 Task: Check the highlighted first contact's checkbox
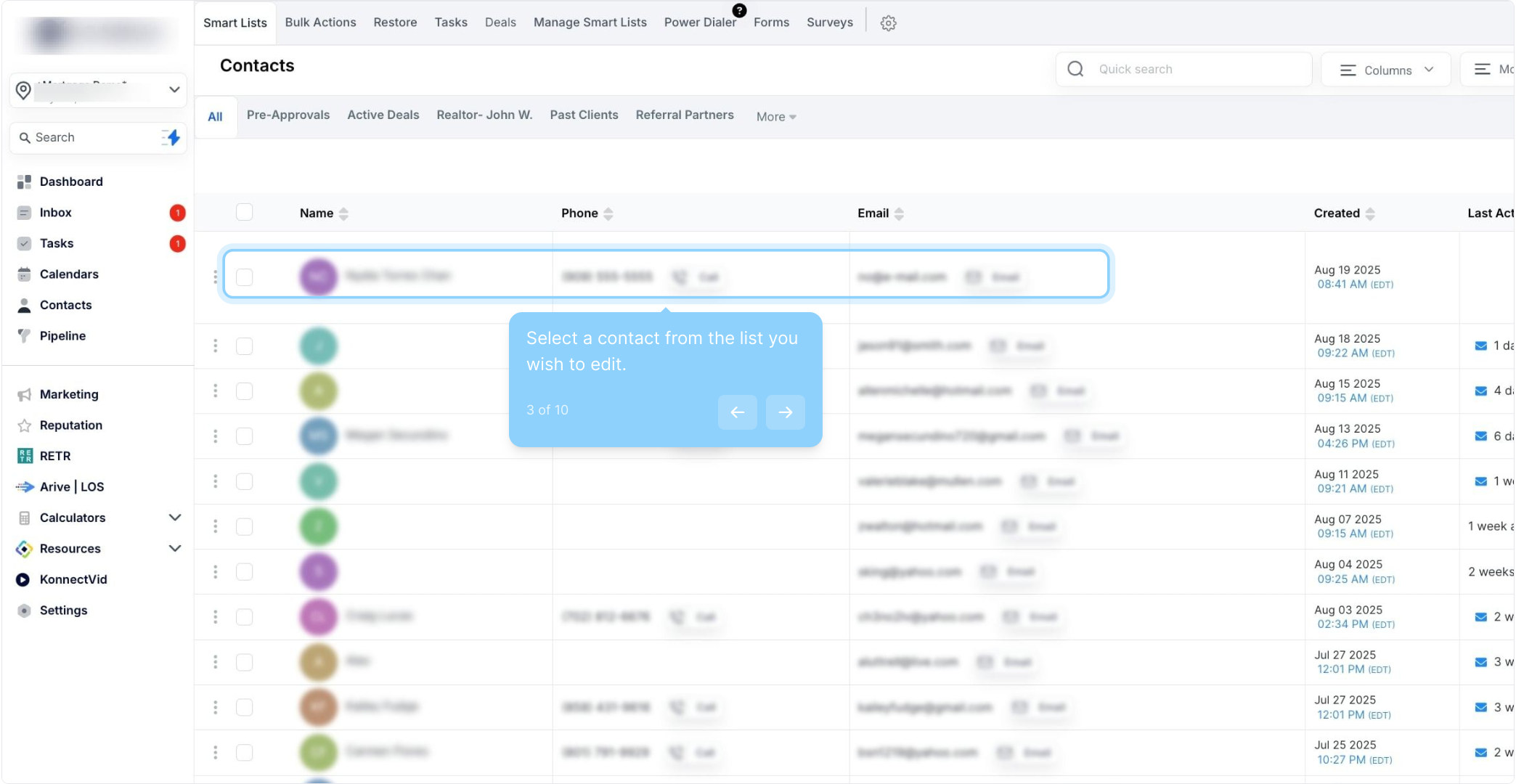click(x=245, y=277)
